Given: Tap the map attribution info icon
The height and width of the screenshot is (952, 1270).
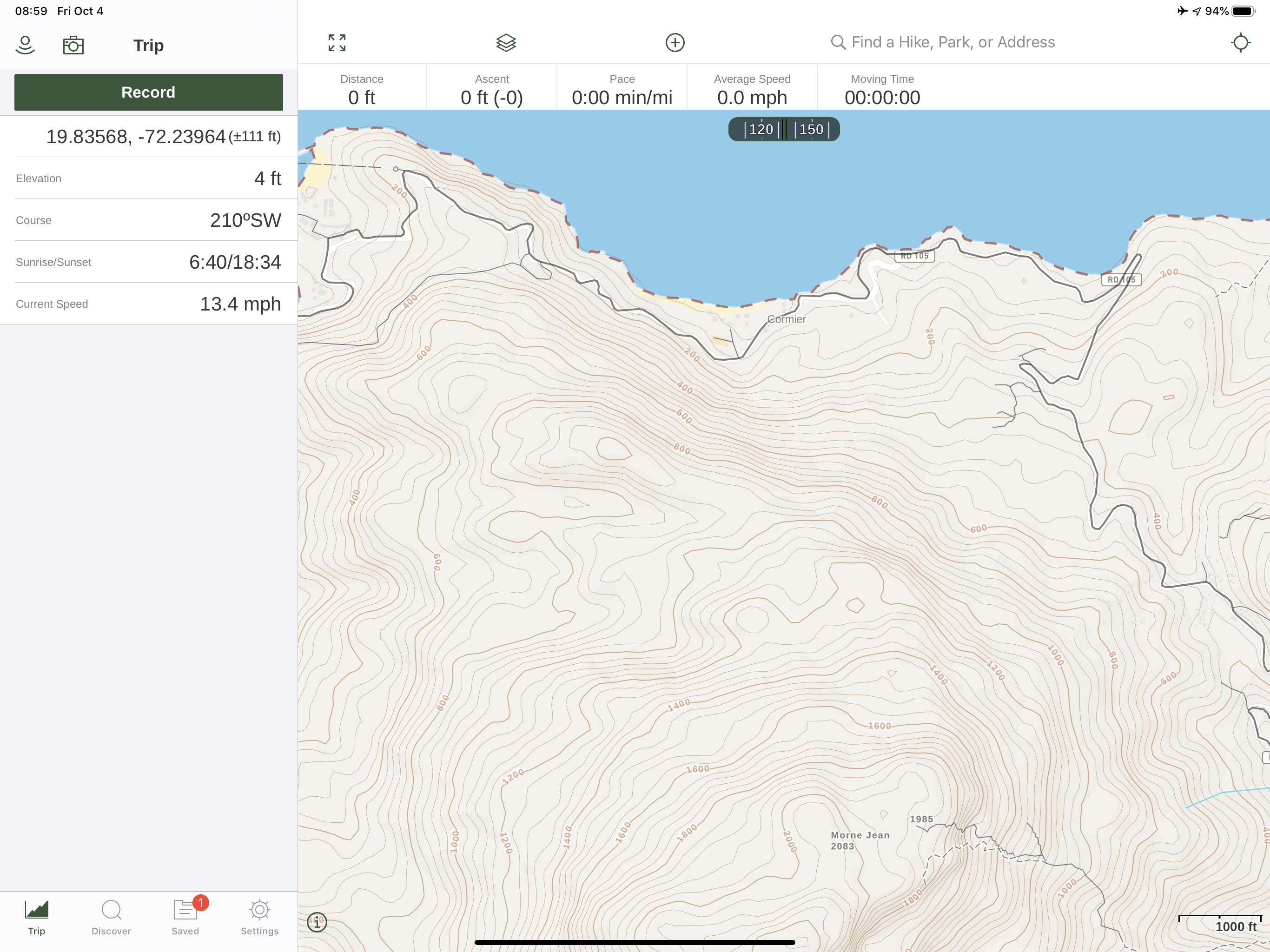Looking at the screenshot, I should coord(317,923).
